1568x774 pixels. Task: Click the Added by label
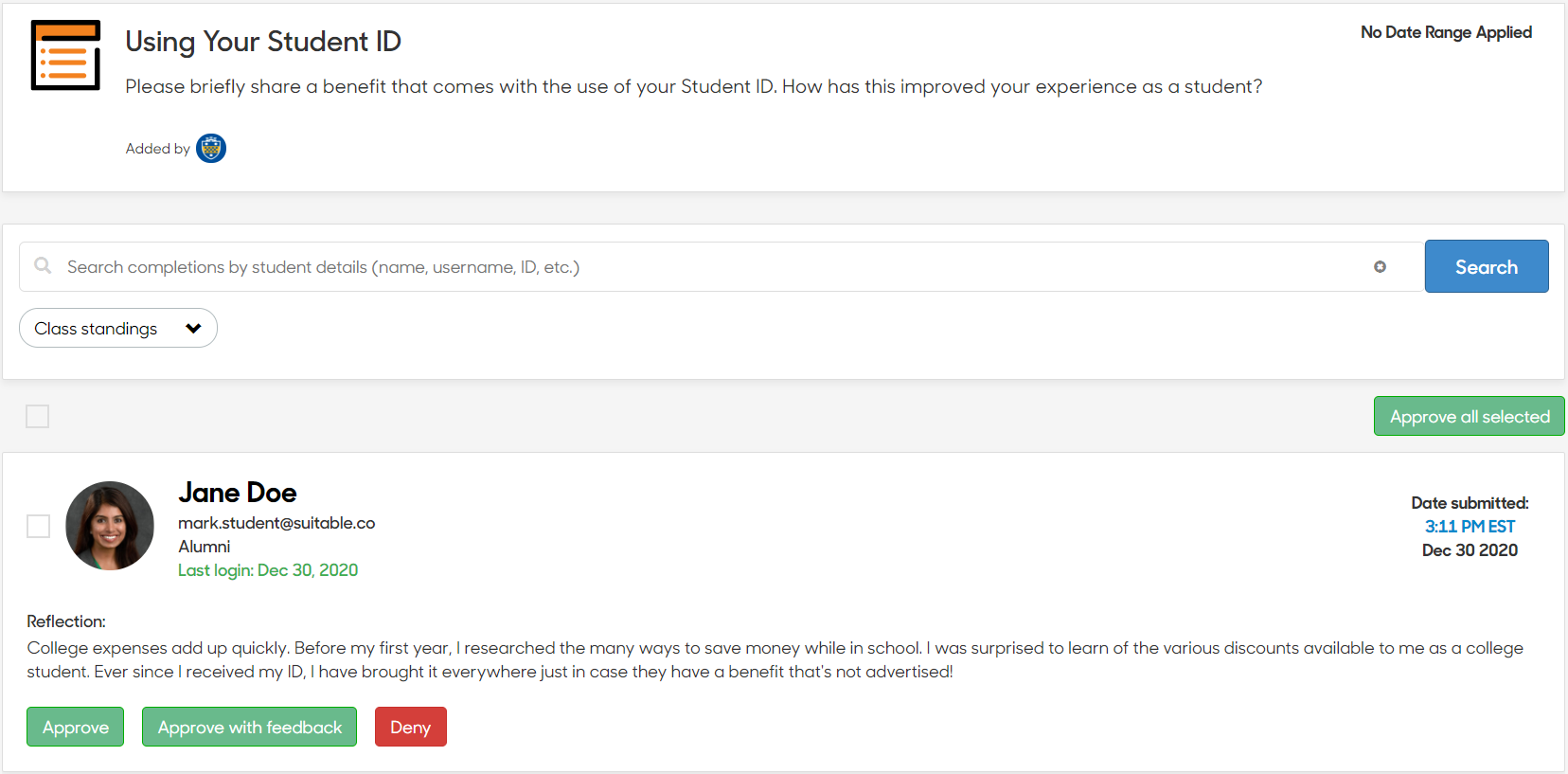point(157,149)
